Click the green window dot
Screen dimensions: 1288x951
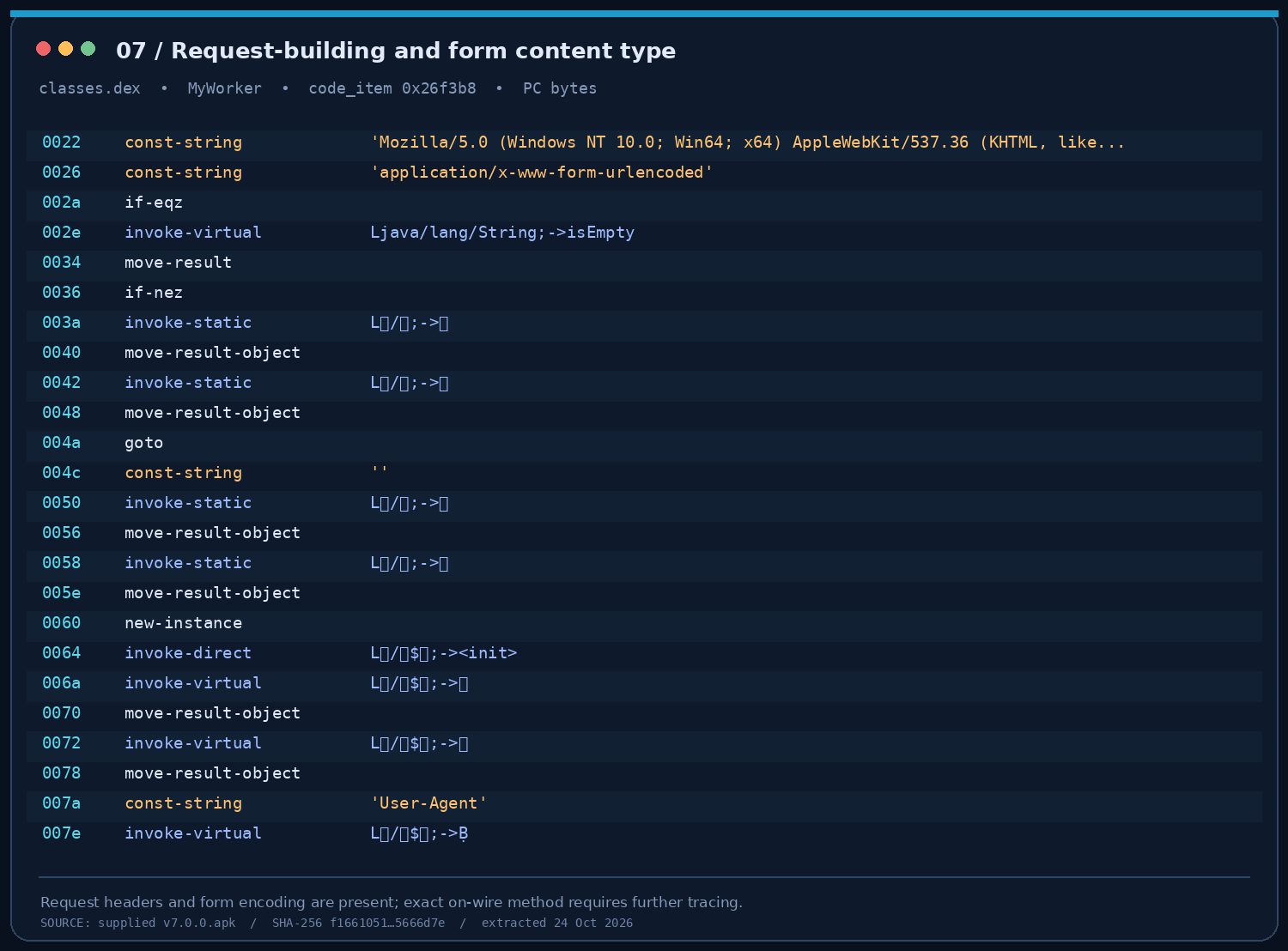[x=88, y=48]
